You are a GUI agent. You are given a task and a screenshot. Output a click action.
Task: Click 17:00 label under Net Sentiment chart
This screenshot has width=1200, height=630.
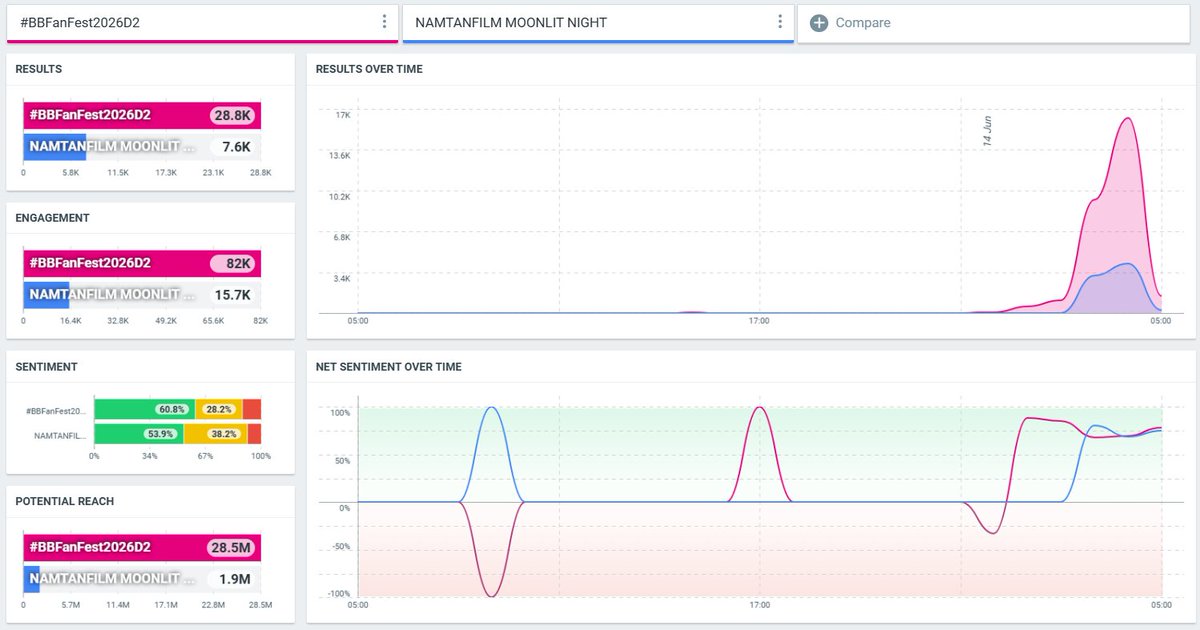click(759, 605)
